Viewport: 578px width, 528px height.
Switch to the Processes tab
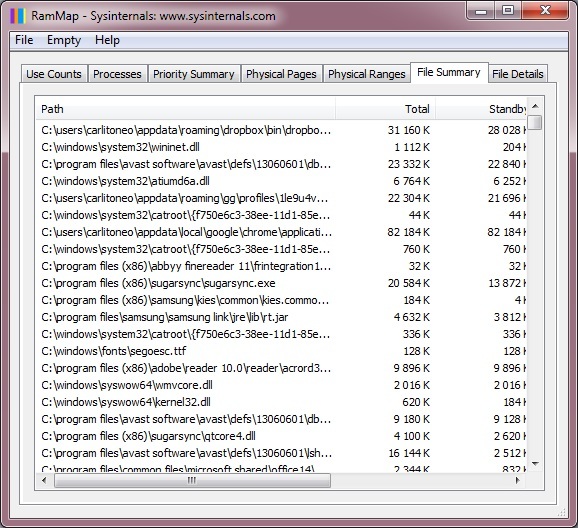[117, 74]
